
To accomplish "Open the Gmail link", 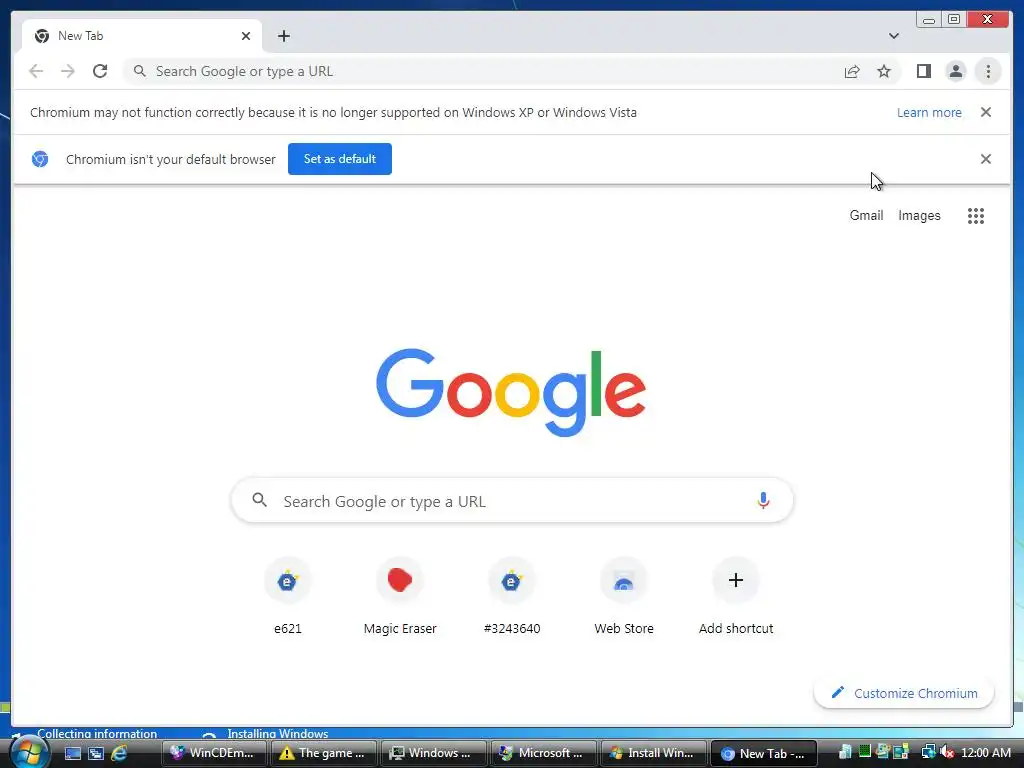I will 866,216.
